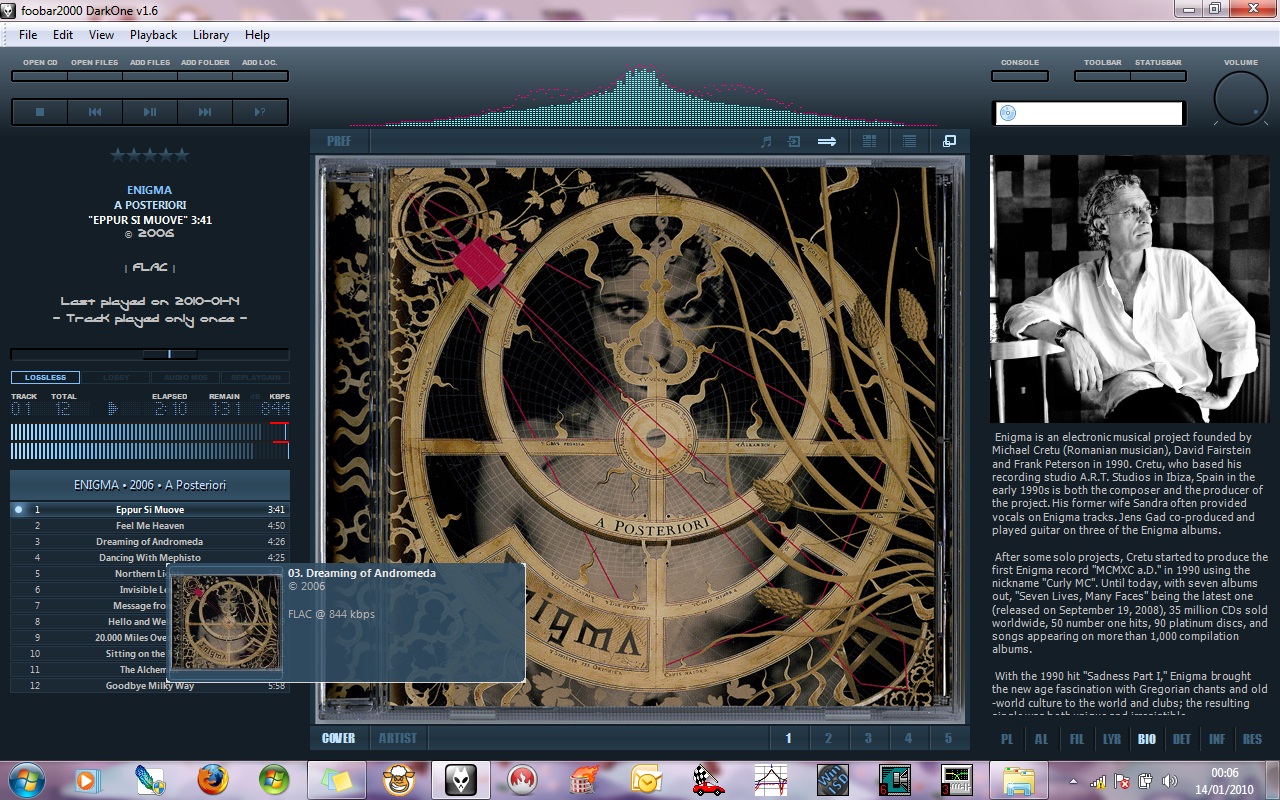1280x800 pixels.
Task: Go to the previous track
Action: coord(95,112)
